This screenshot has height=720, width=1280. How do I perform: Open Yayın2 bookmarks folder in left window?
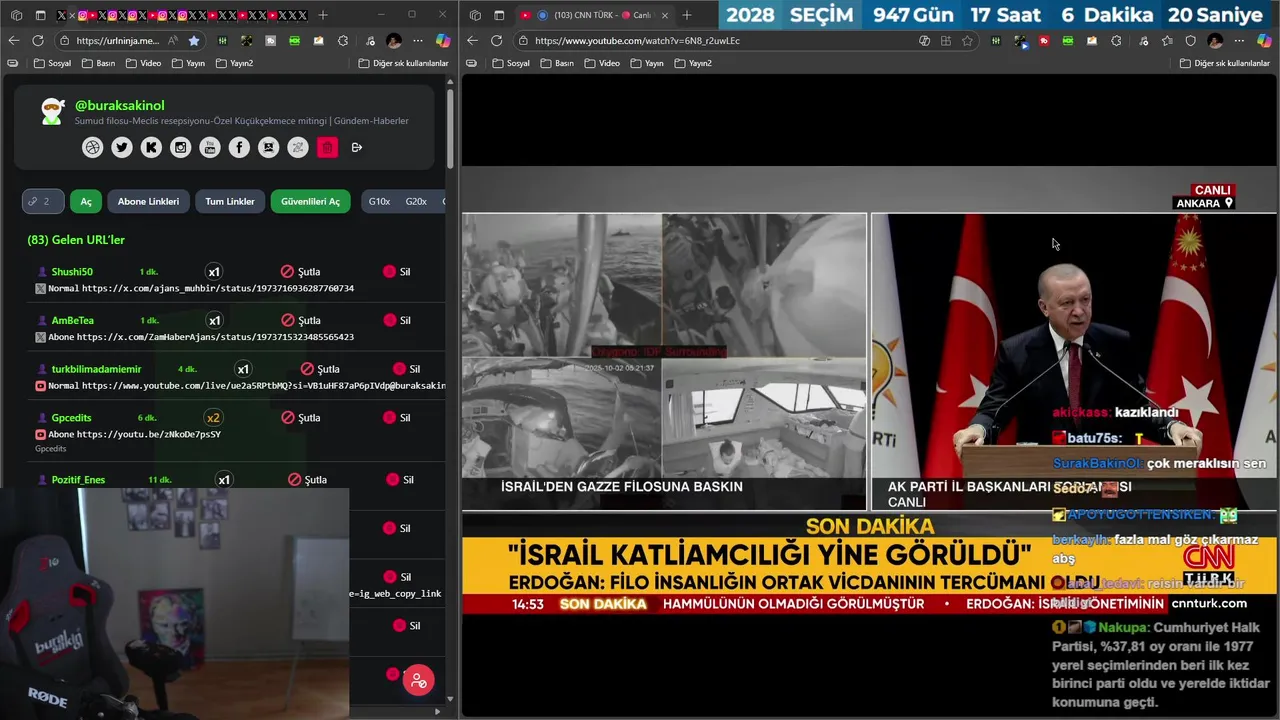point(234,63)
